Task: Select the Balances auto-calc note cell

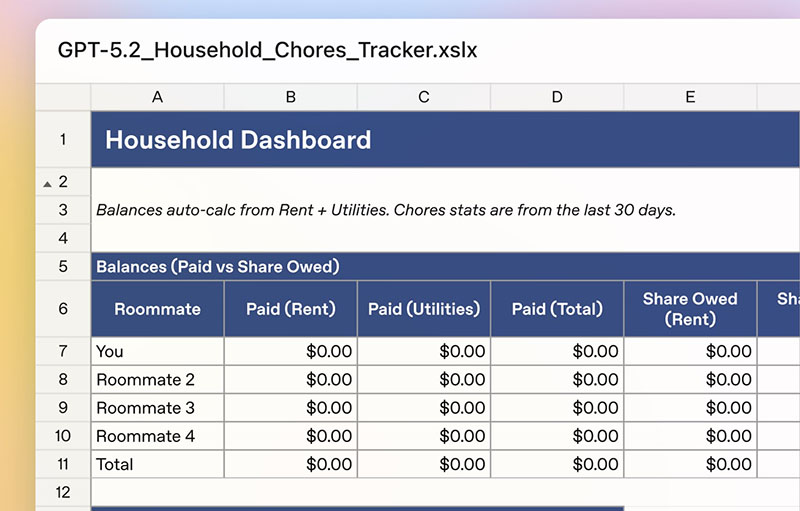Action: point(386,210)
